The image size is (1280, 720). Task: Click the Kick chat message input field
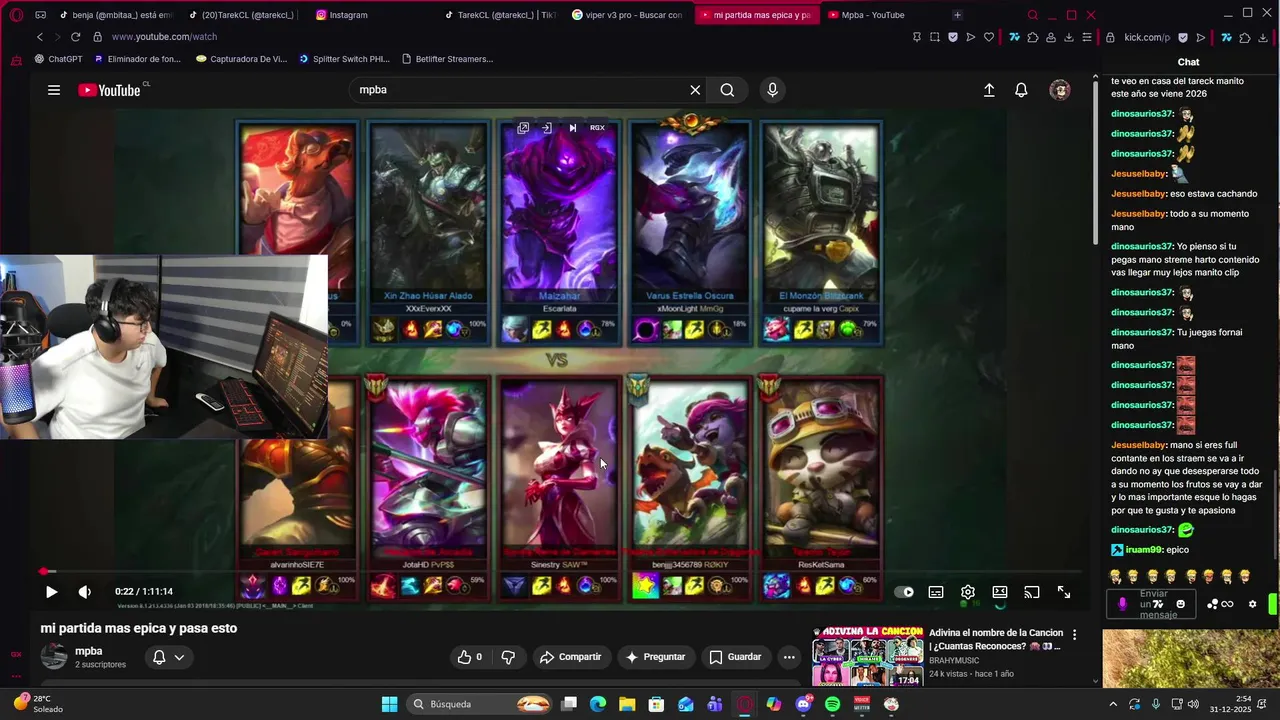pos(1152,604)
